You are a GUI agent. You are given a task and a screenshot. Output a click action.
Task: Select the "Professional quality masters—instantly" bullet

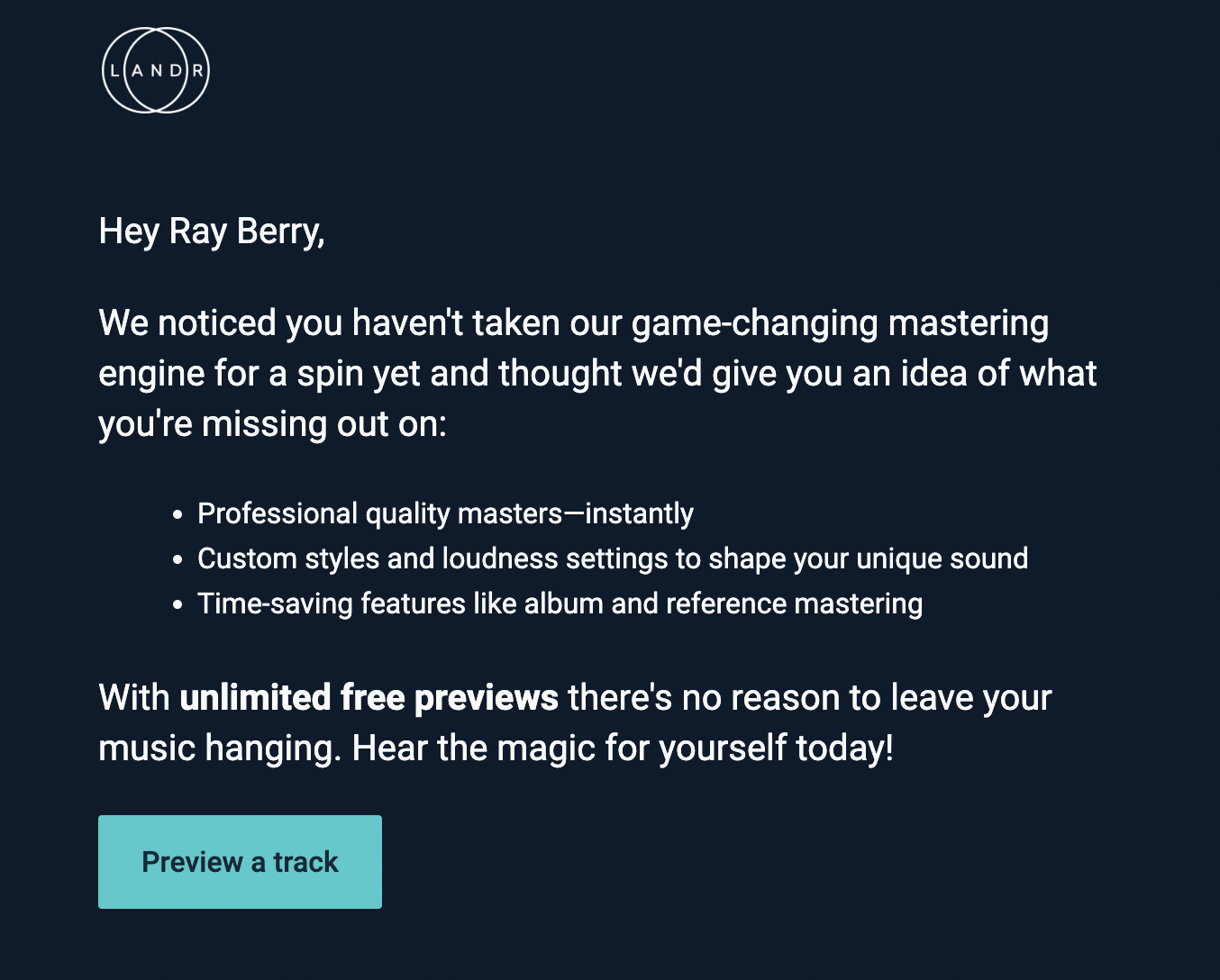[445, 513]
